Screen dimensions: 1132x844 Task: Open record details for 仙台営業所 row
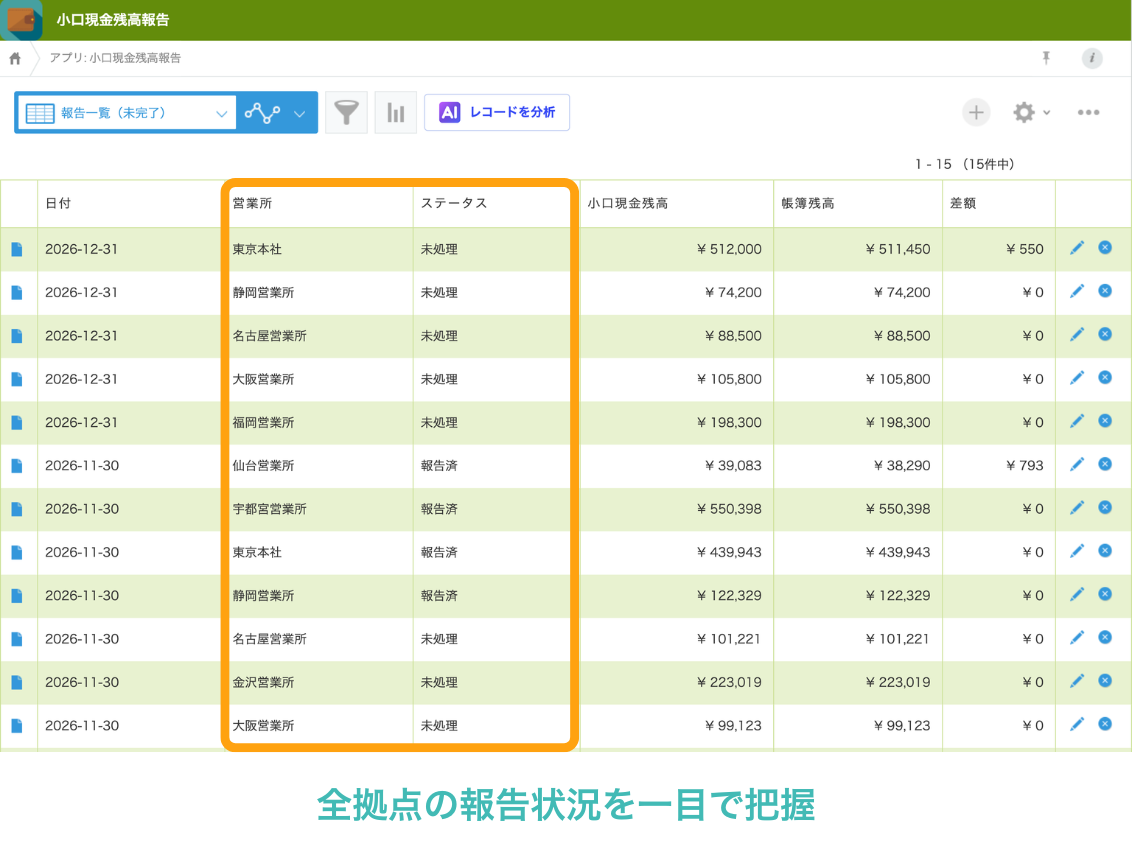point(17,466)
